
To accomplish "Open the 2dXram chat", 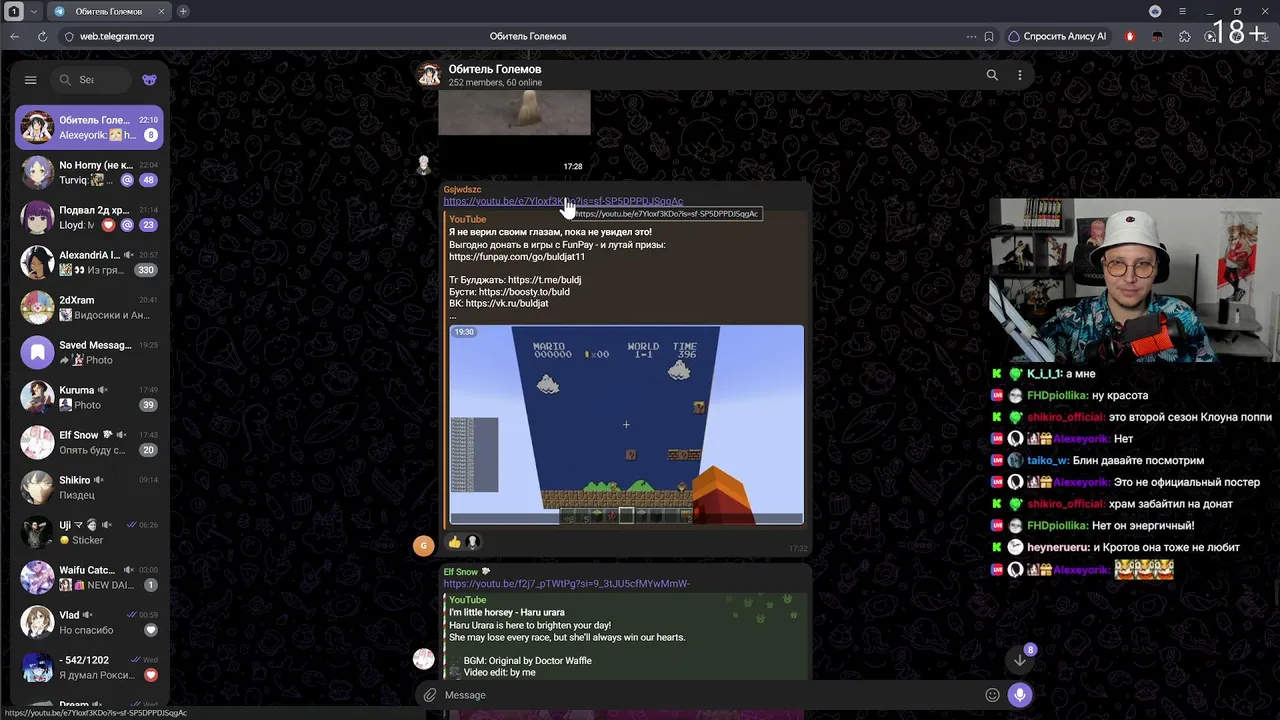I will click(90, 308).
